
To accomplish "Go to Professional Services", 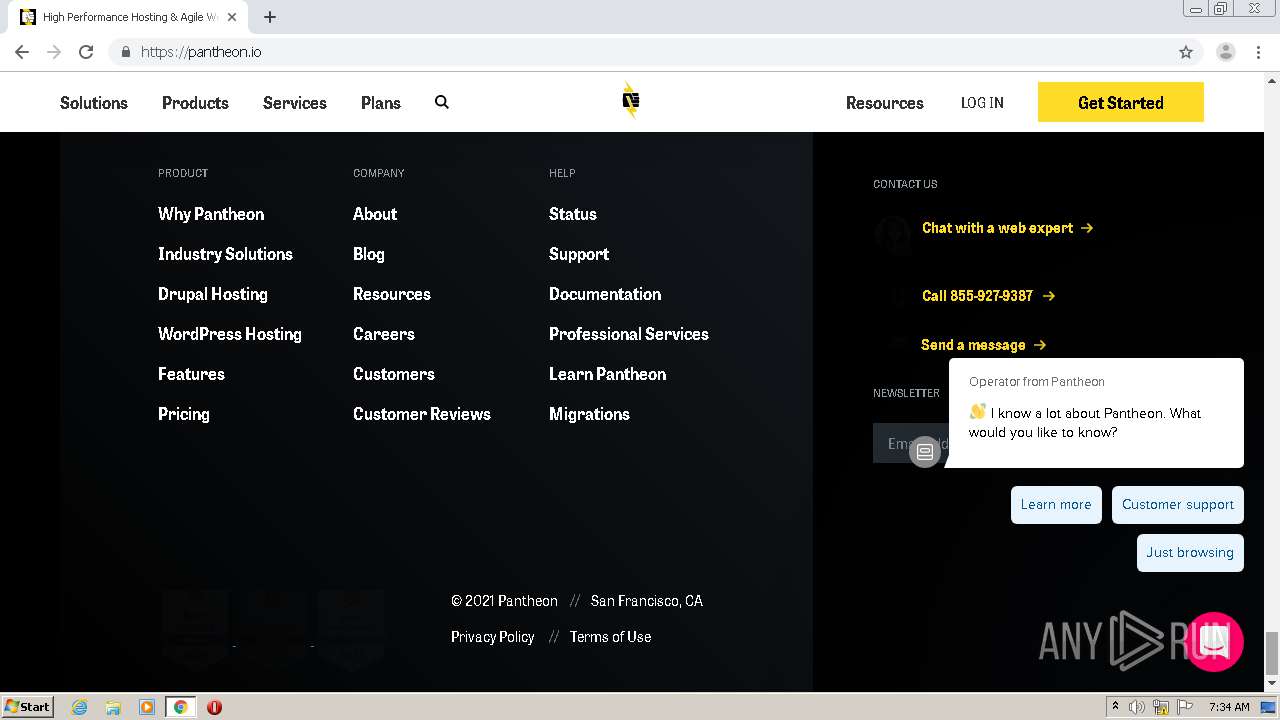I will tap(629, 334).
